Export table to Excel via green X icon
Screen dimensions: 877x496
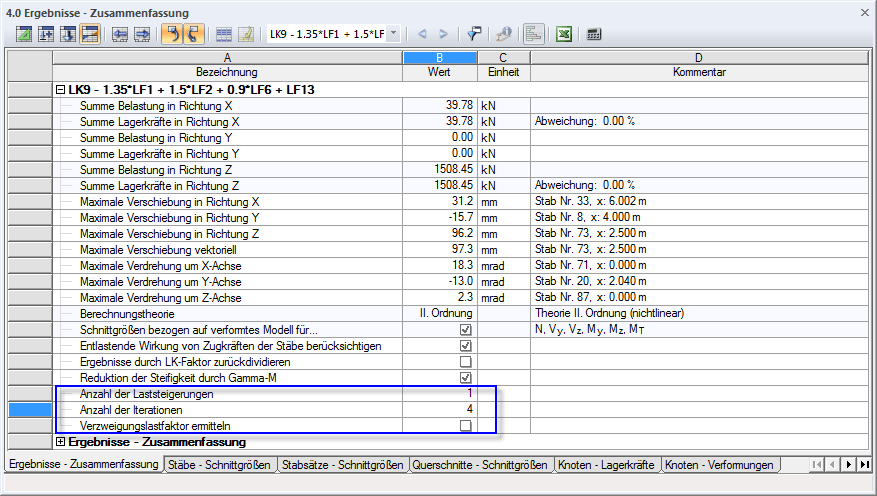click(564, 34)
